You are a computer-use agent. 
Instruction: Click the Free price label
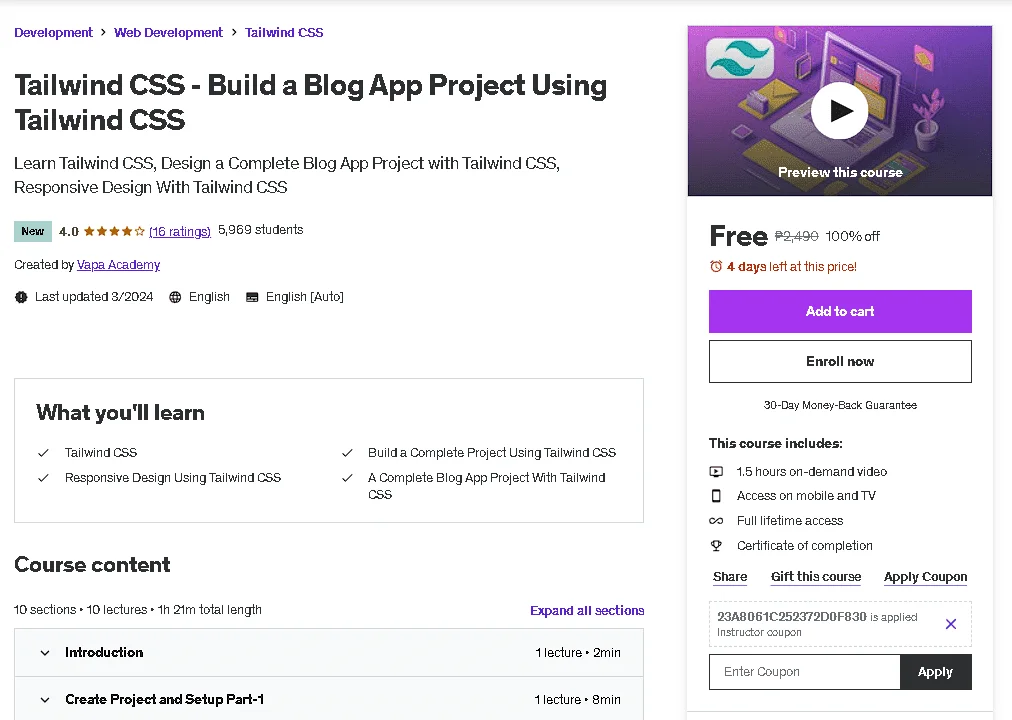738,235
